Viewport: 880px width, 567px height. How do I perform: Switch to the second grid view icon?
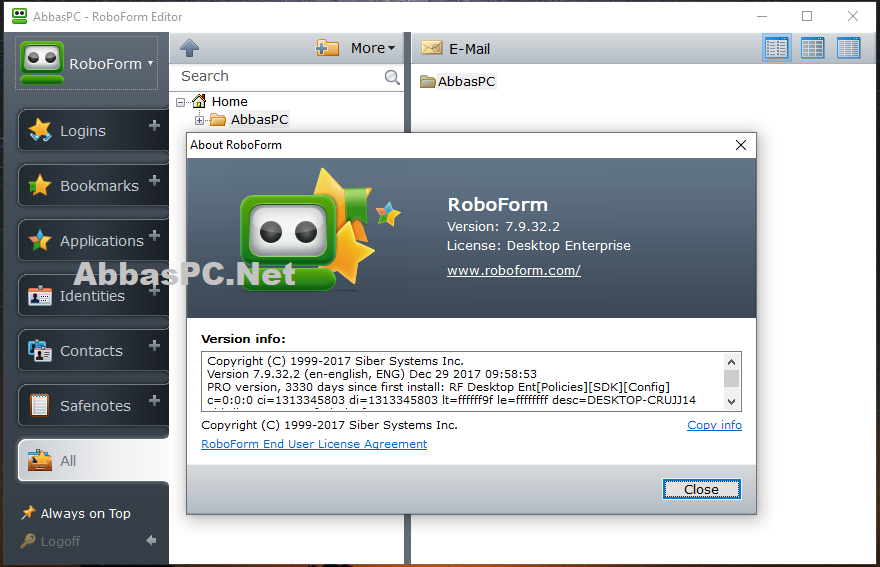click(x=813, y=48)
